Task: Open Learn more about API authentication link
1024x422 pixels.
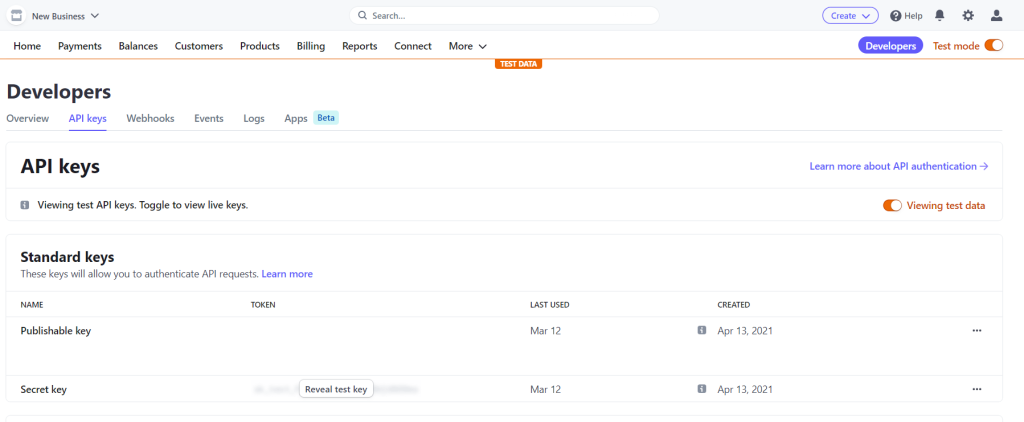Action: [x=899, y=166]
